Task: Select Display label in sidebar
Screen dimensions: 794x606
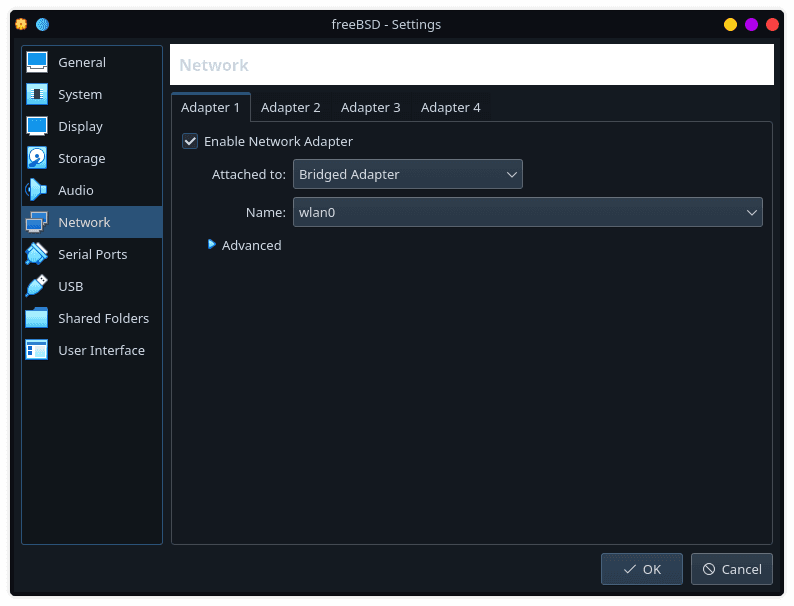Action: tap(81, 127)
